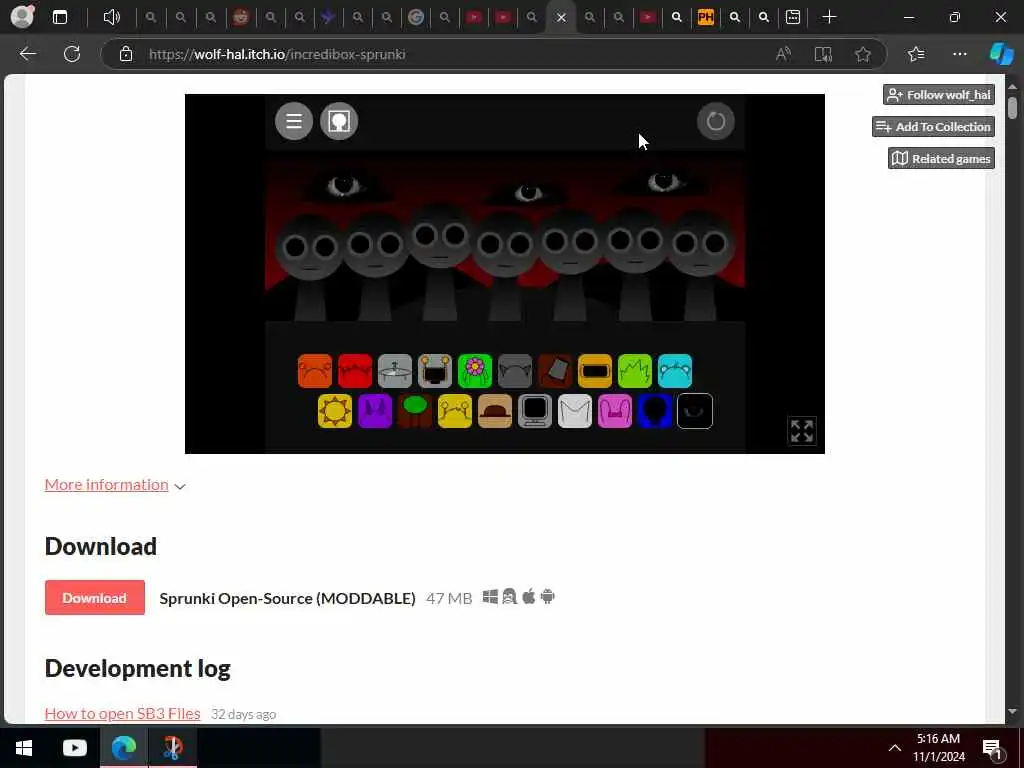Switch to the orange PH tab
This screenshot has height=768, width=1024.
coord(705,17)
